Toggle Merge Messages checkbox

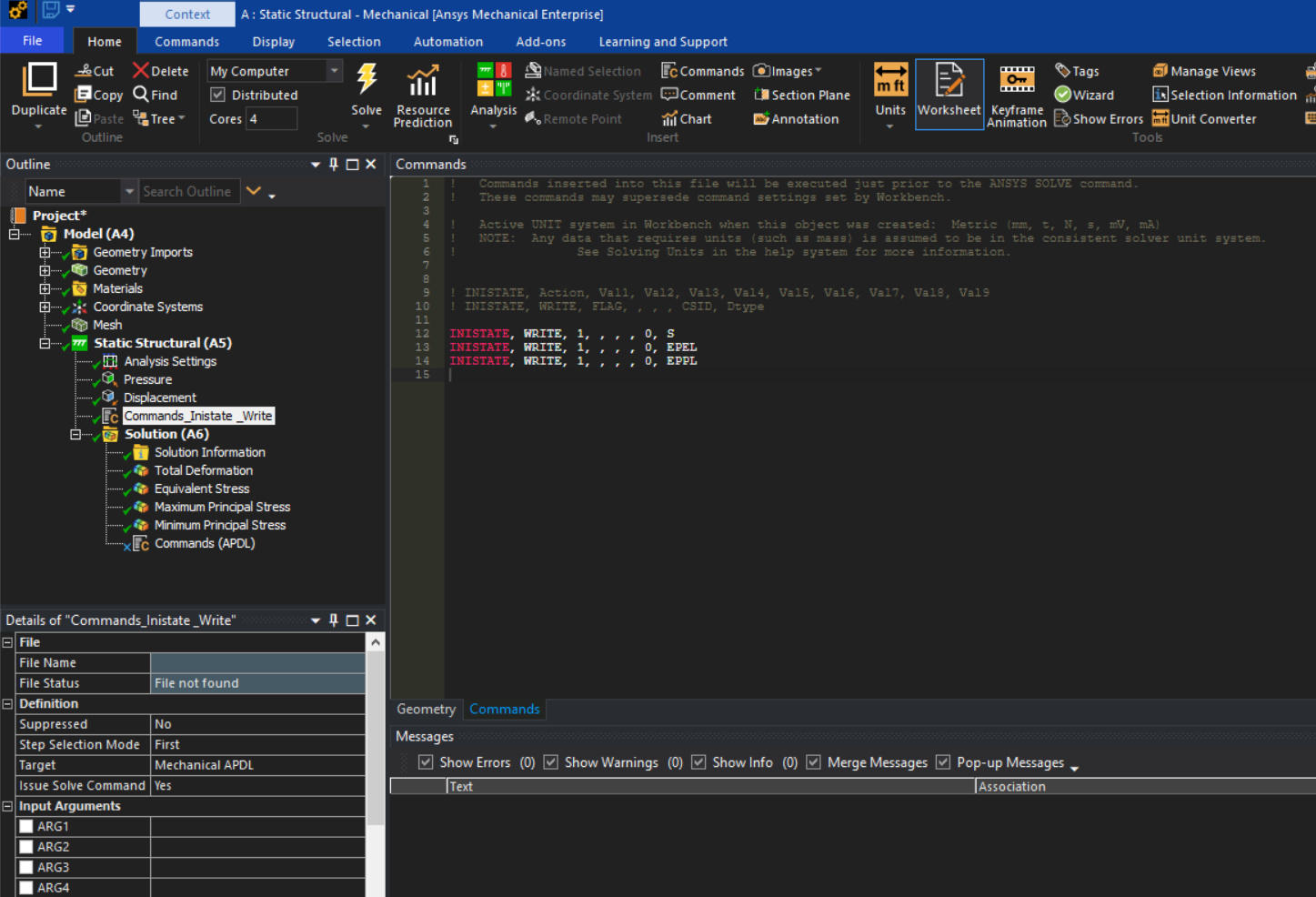tap(813, 762)
